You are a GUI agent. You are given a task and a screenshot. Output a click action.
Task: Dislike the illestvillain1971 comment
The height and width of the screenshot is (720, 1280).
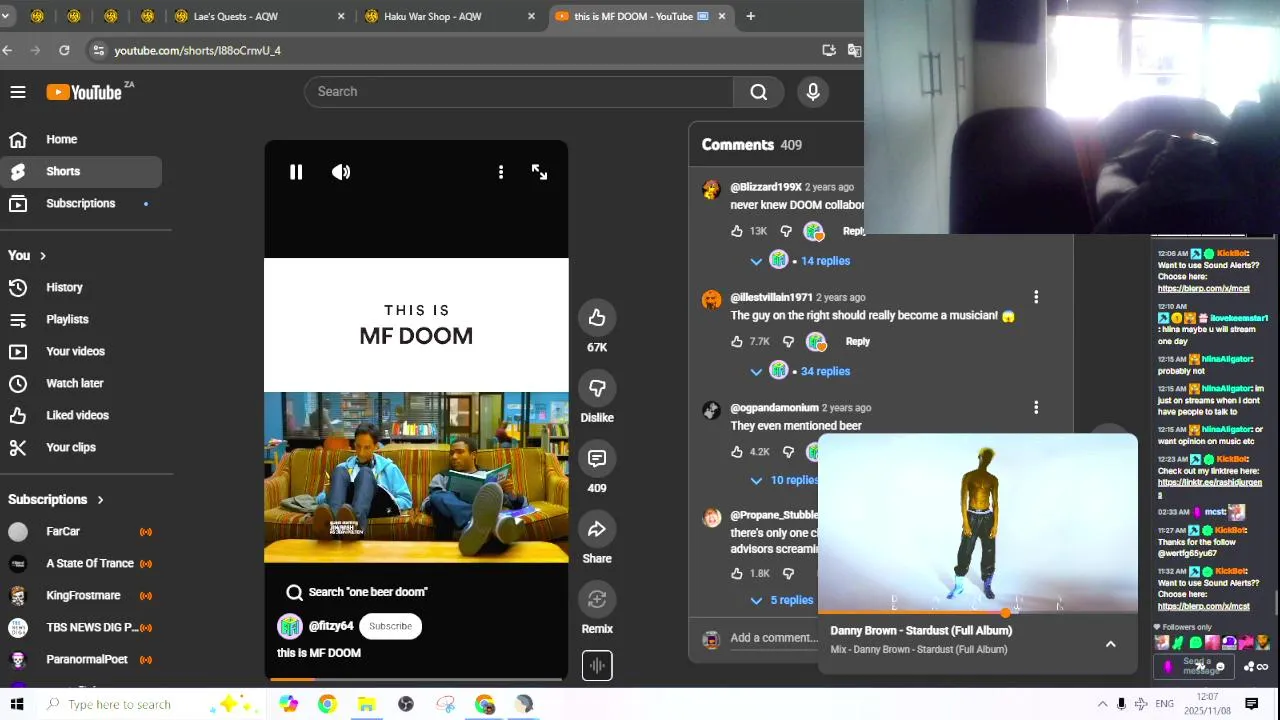(x=787, y=341)
